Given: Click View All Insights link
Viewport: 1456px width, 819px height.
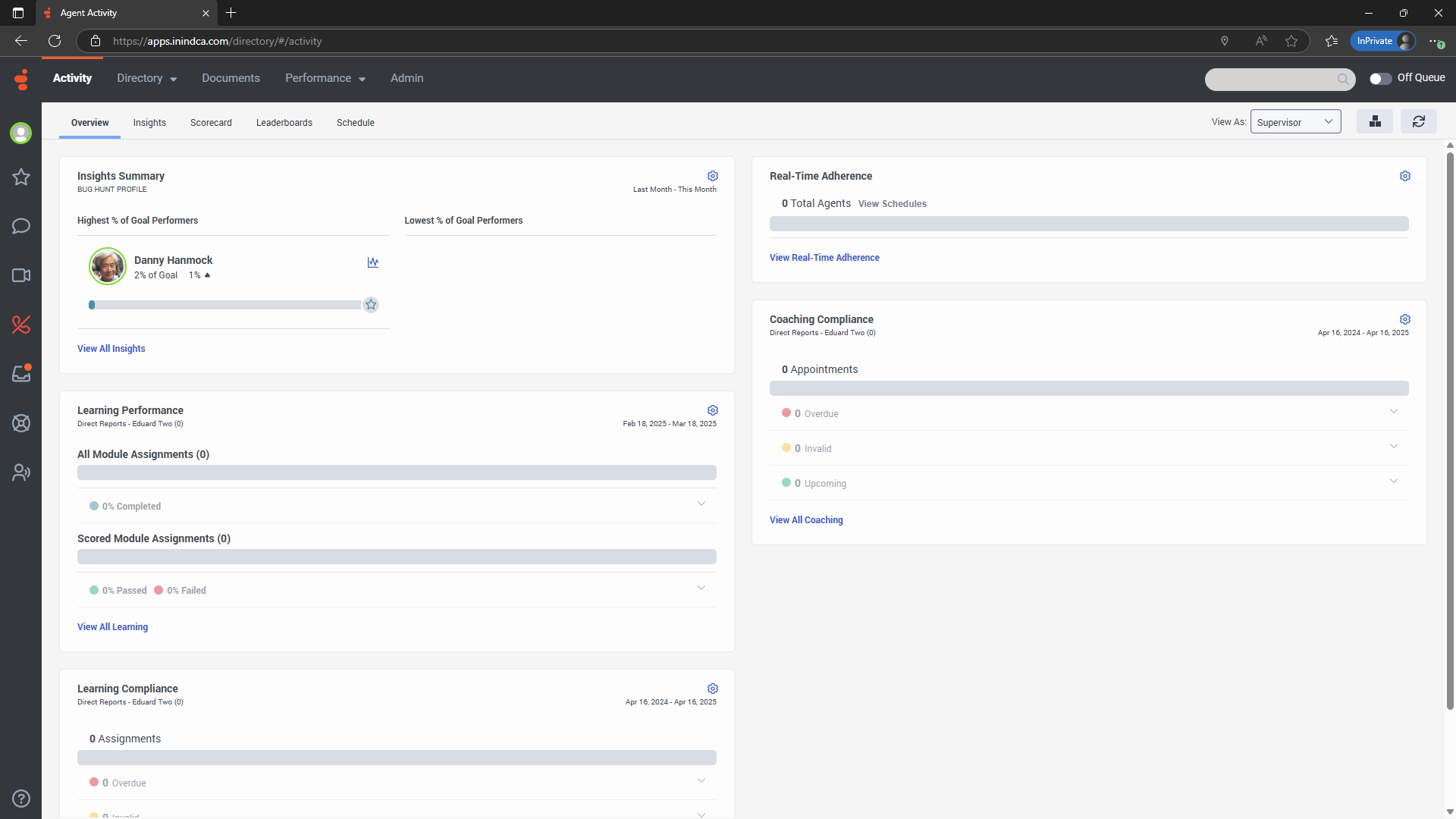Looking at the screenshot, I should pos(111,349).
